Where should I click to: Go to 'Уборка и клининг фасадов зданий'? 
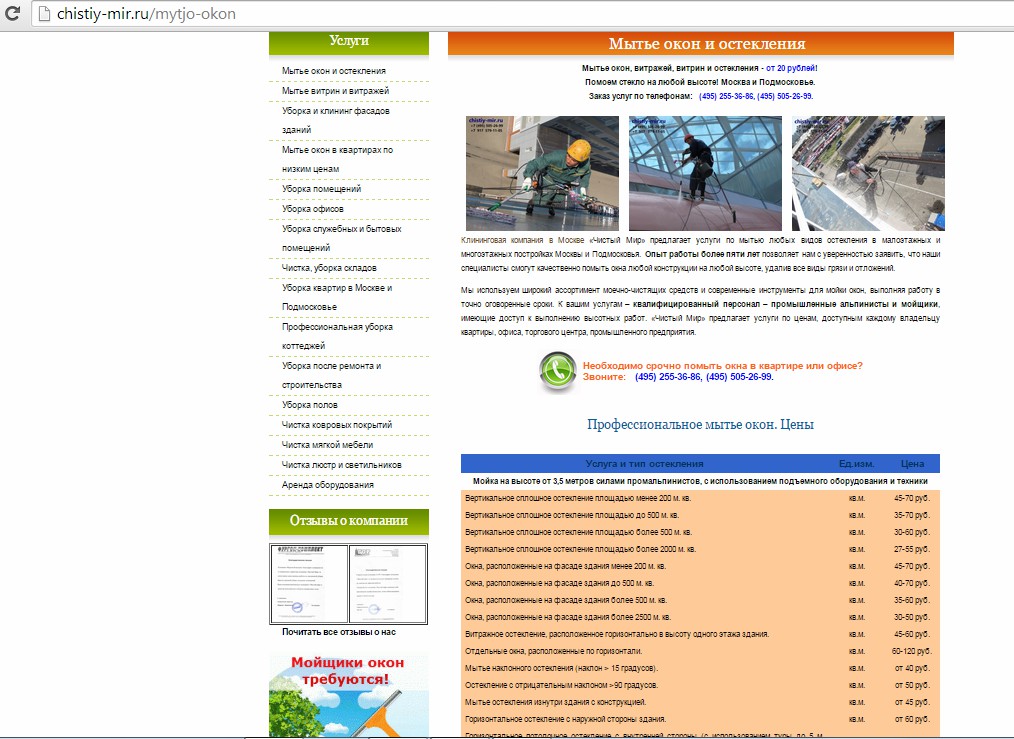coord(336,120)
